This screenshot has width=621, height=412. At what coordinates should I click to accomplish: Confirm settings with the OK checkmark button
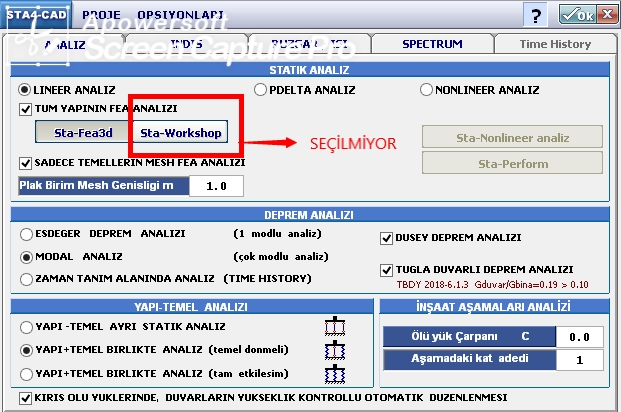tap(583, 15)
